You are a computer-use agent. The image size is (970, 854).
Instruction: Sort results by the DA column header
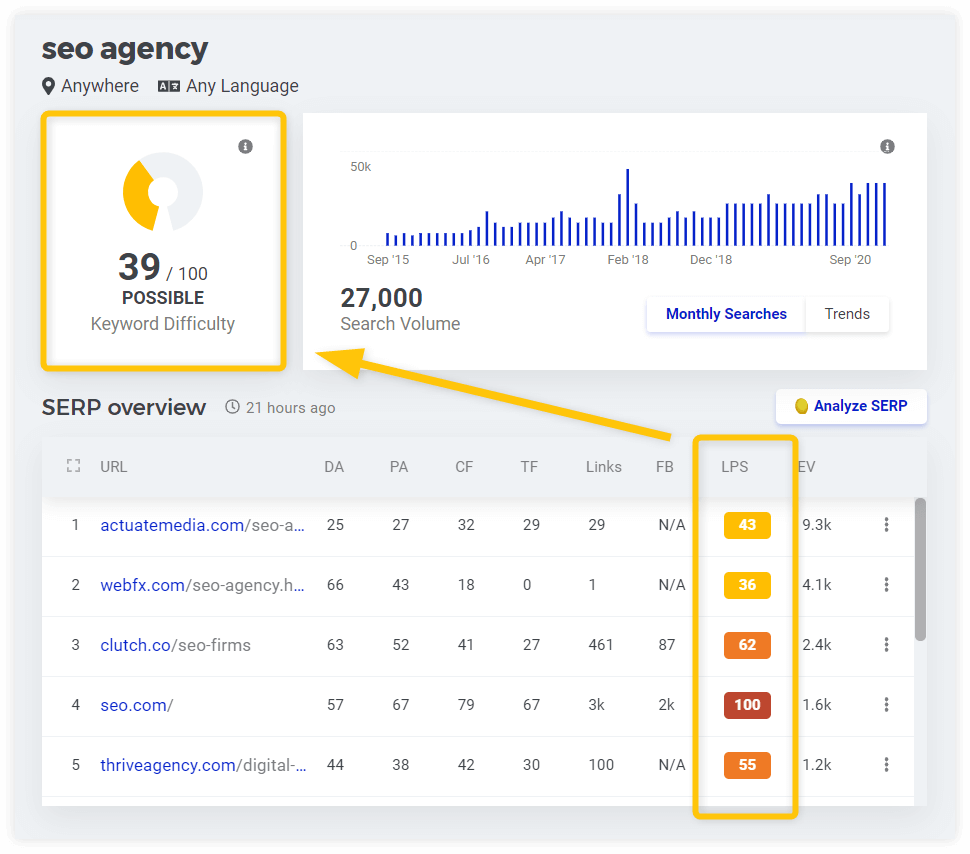point(334,466)
